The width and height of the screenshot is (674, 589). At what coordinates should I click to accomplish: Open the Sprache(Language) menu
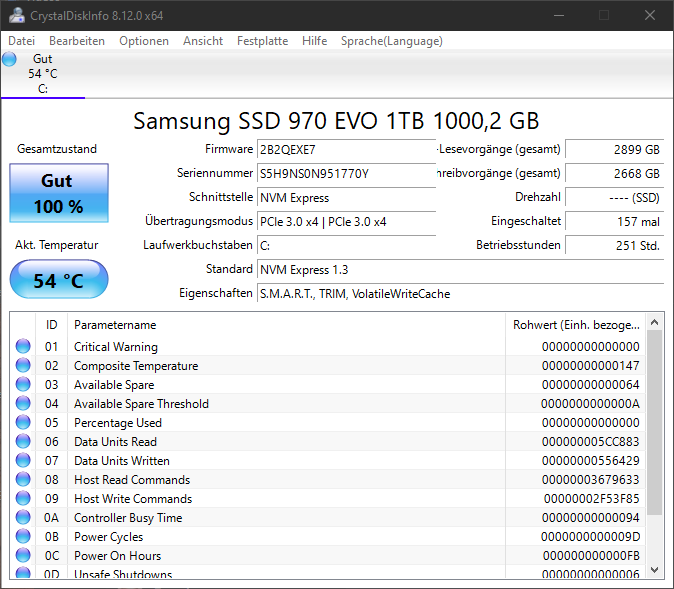[x=392, y=41]
